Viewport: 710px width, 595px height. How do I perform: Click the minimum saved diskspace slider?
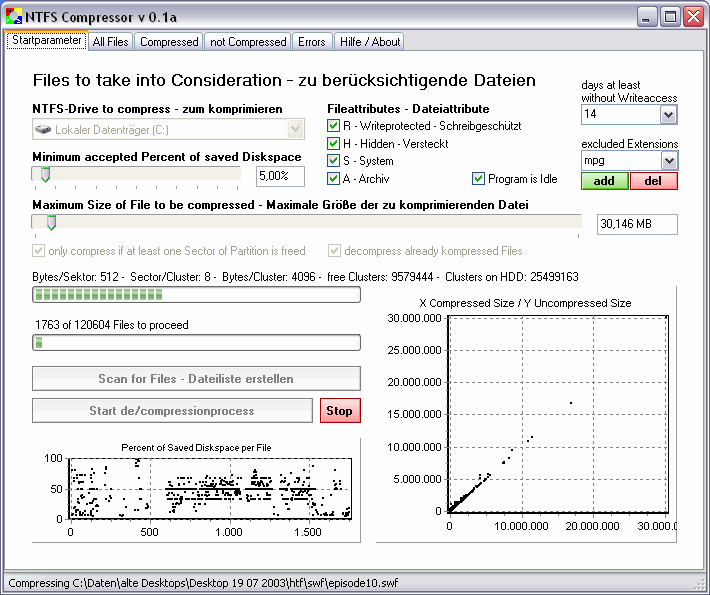pyautogui.click(x=44, y=175)
